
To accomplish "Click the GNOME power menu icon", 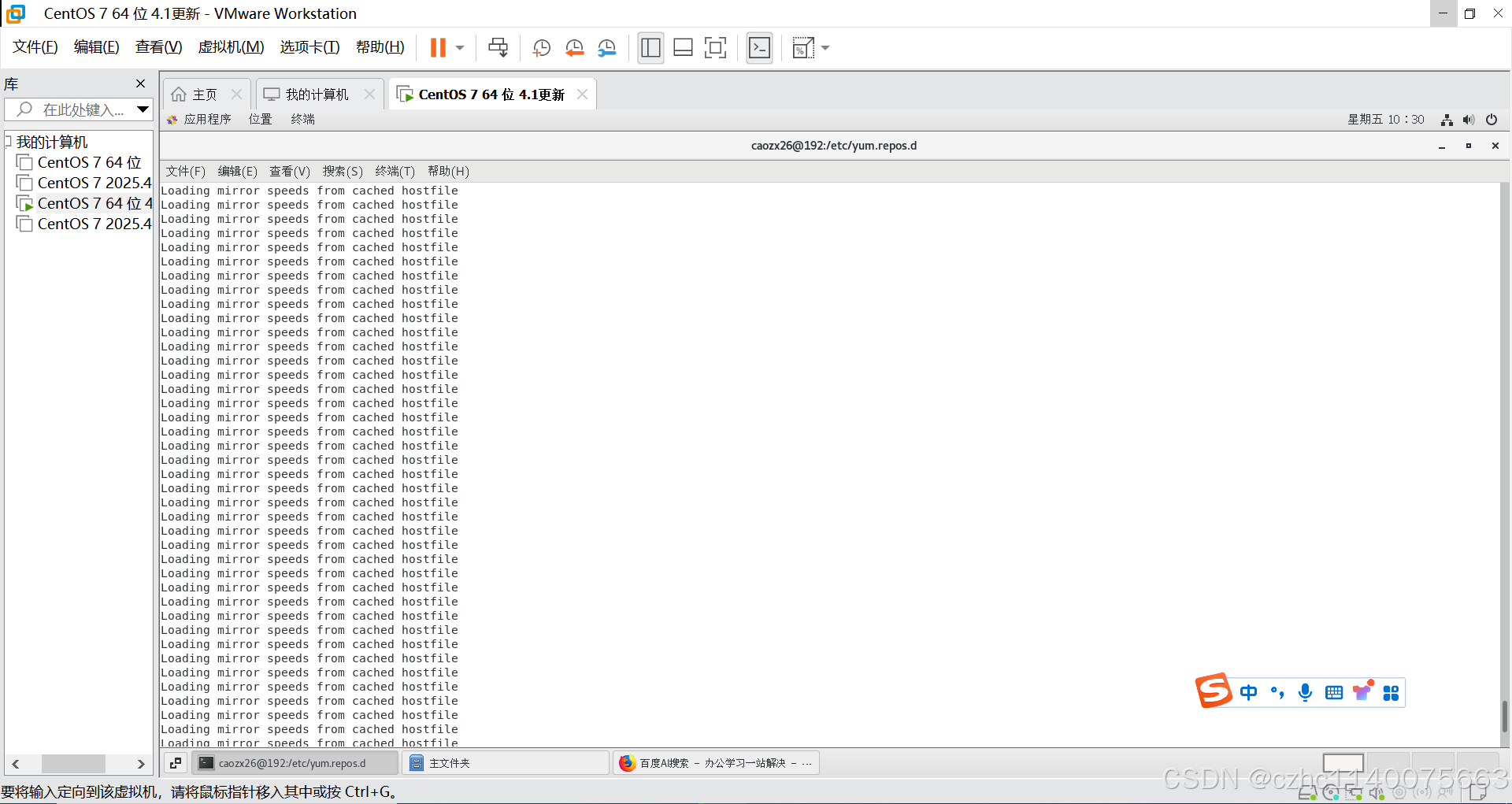I will point(1492,120).
